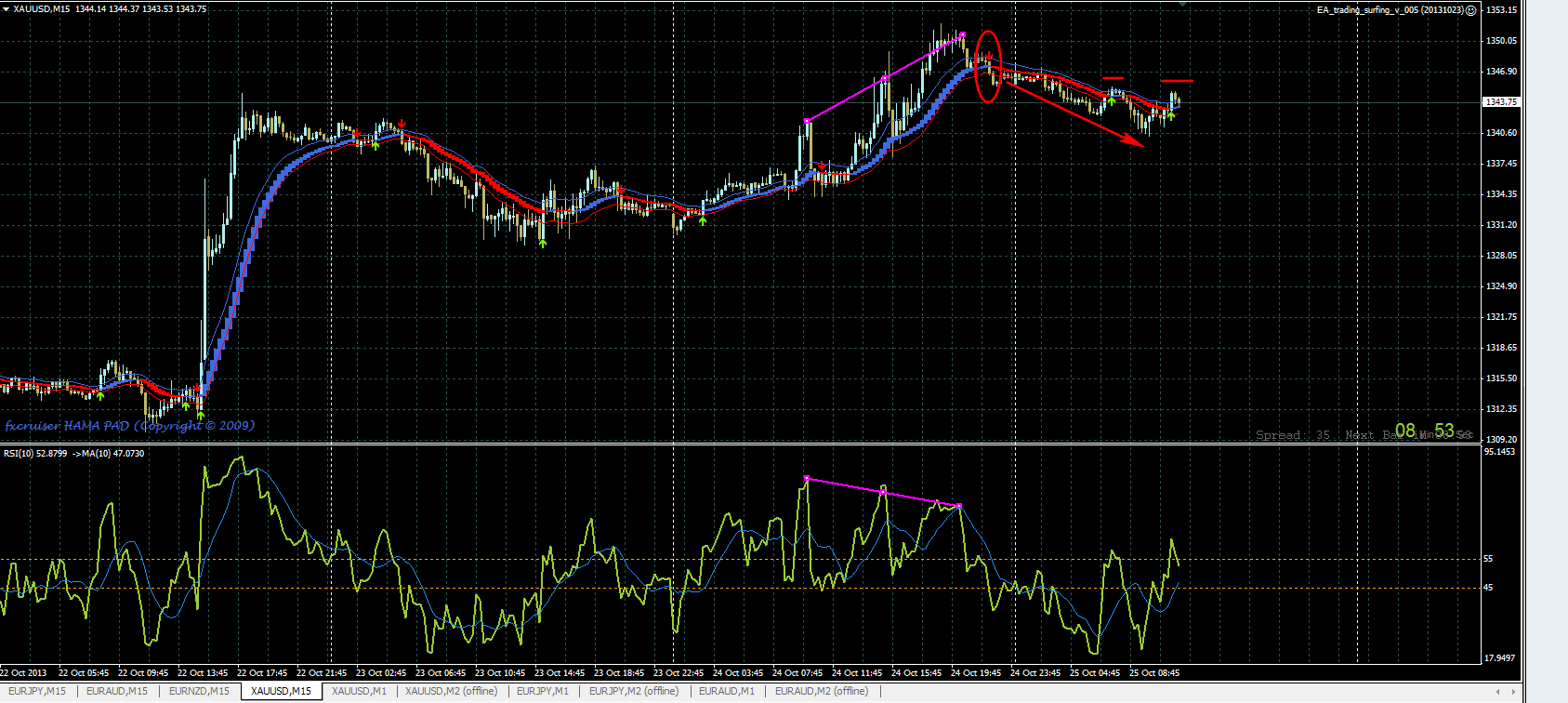Click the green 08 countdown number
Screen dimensions: 1568x703
(x=1405, y=431)
